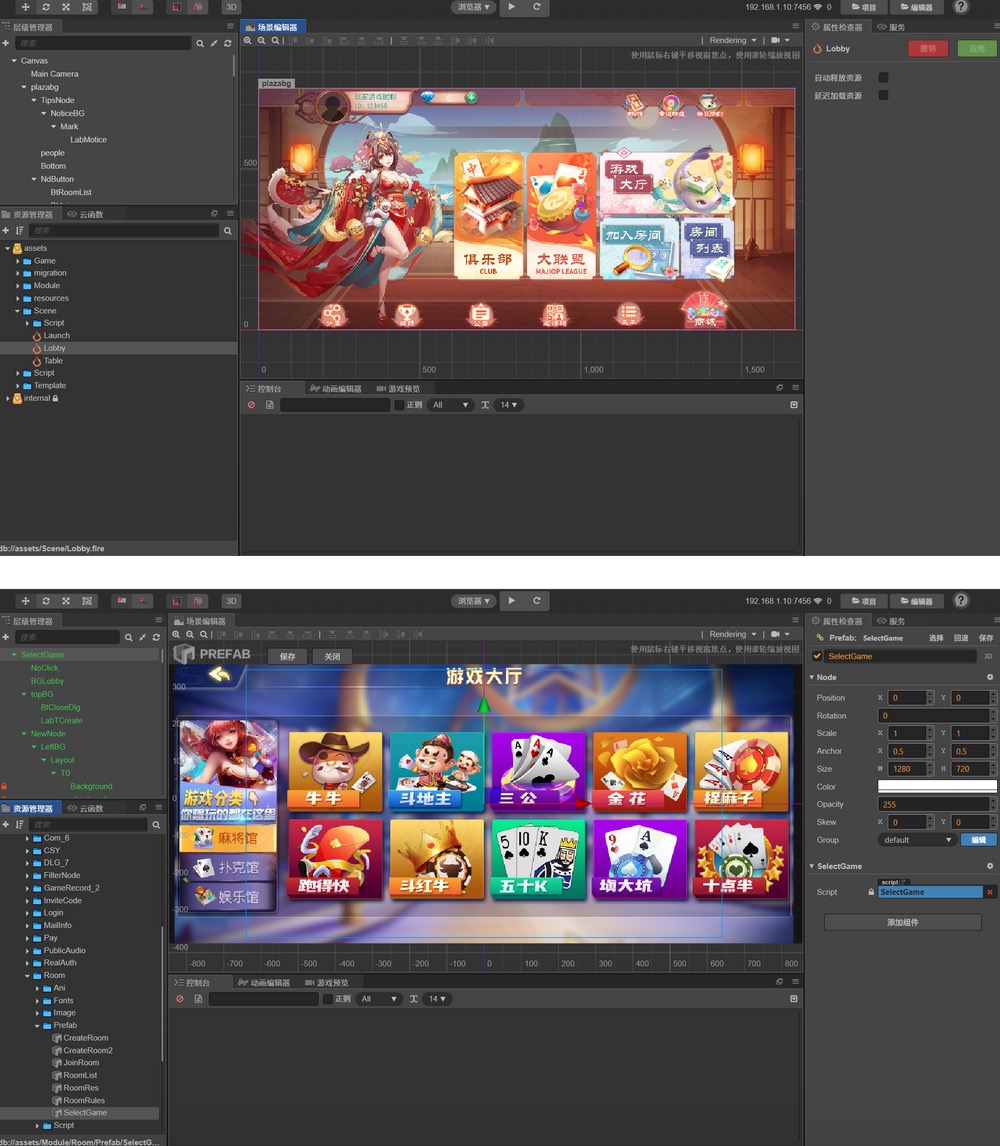This screenshot has width=1000, height=1146.
Task: Click the lock icon beside Script field
Action: (870, 892)
